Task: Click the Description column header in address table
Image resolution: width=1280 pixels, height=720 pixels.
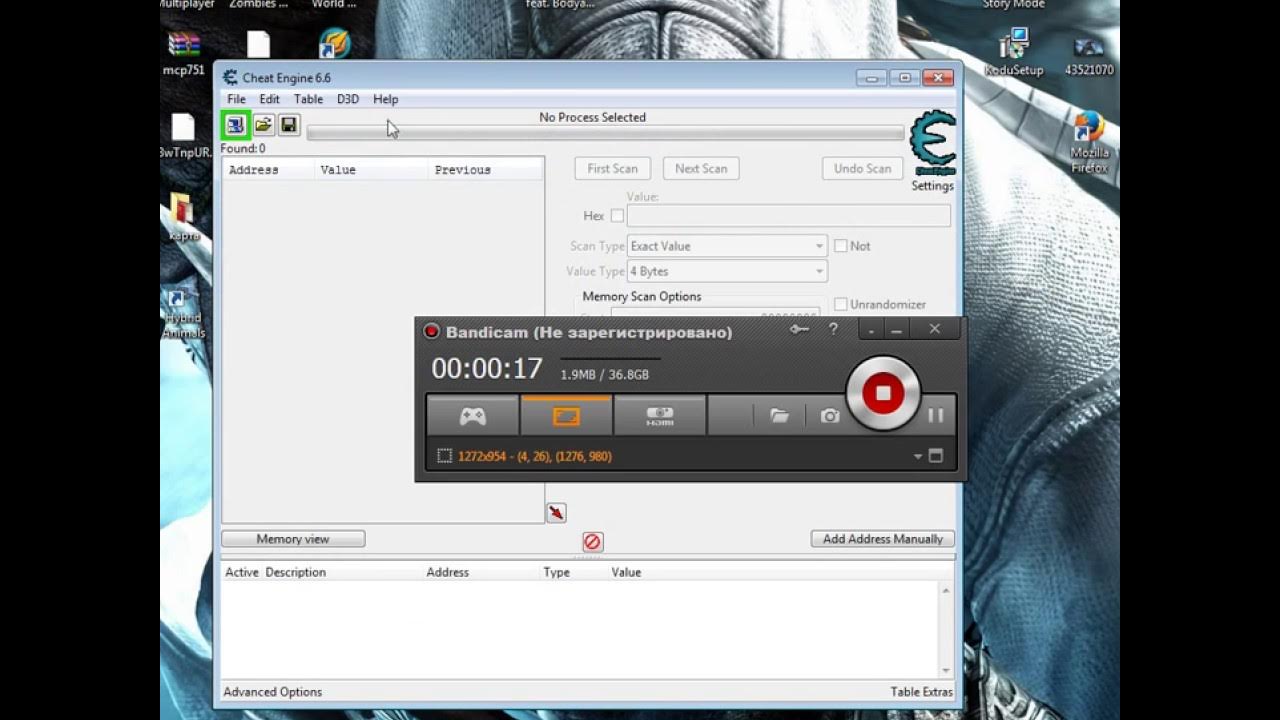Action: coord(295,572)
